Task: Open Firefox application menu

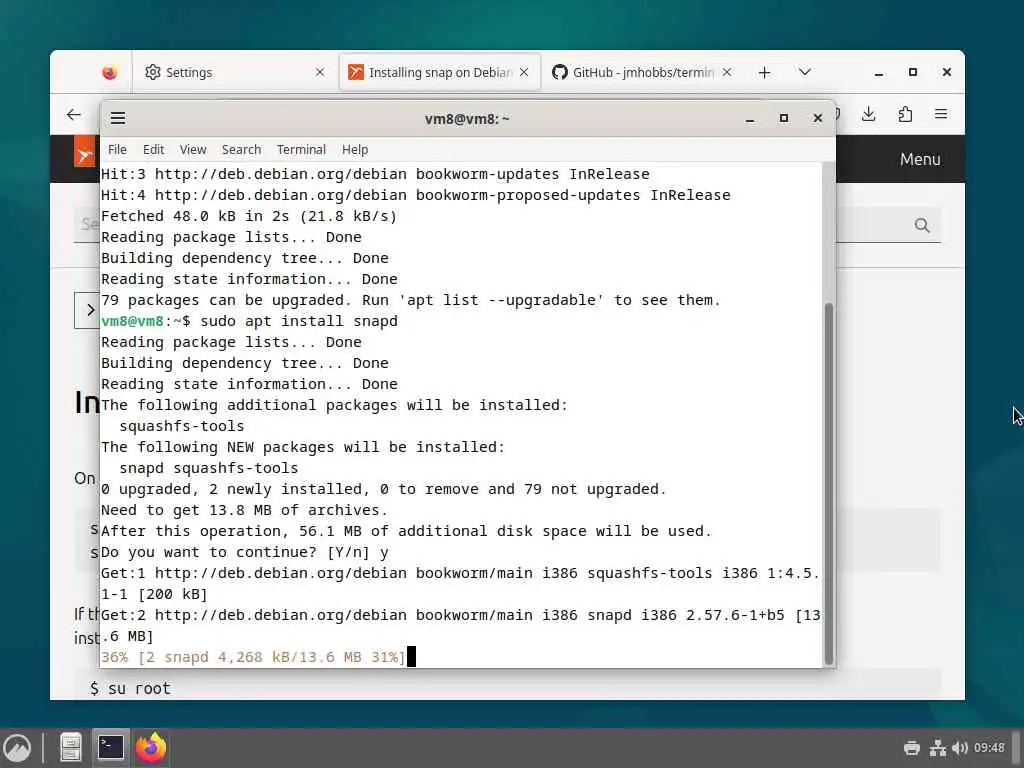Action: 941,114
